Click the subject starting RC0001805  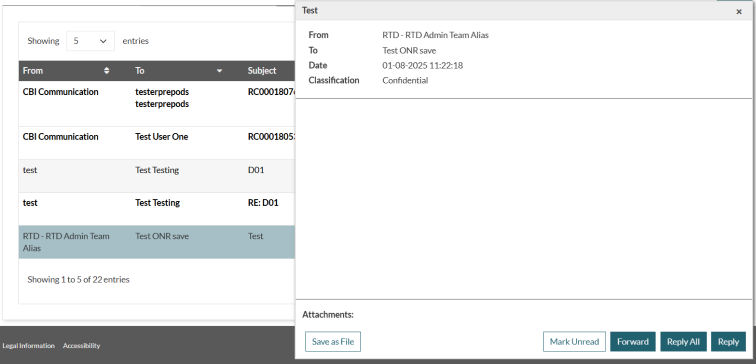click(x=271, y=137)
